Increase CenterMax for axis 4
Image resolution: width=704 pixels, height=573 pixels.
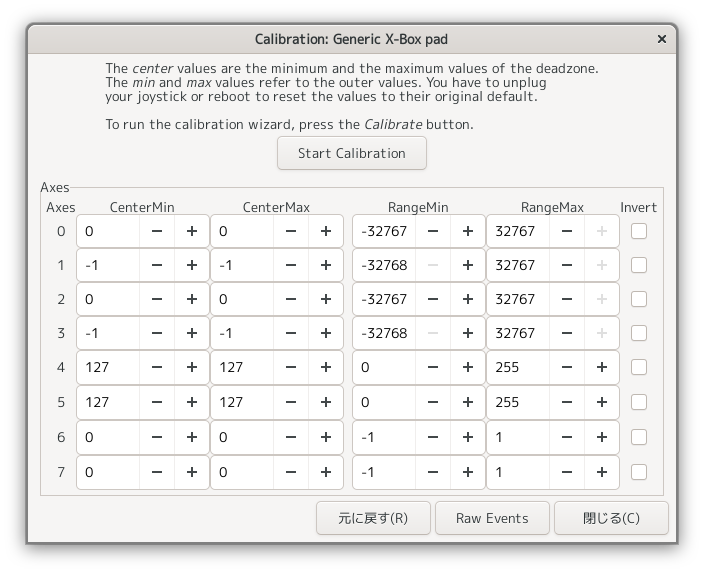pyautogui.click(x=326, y=367)
